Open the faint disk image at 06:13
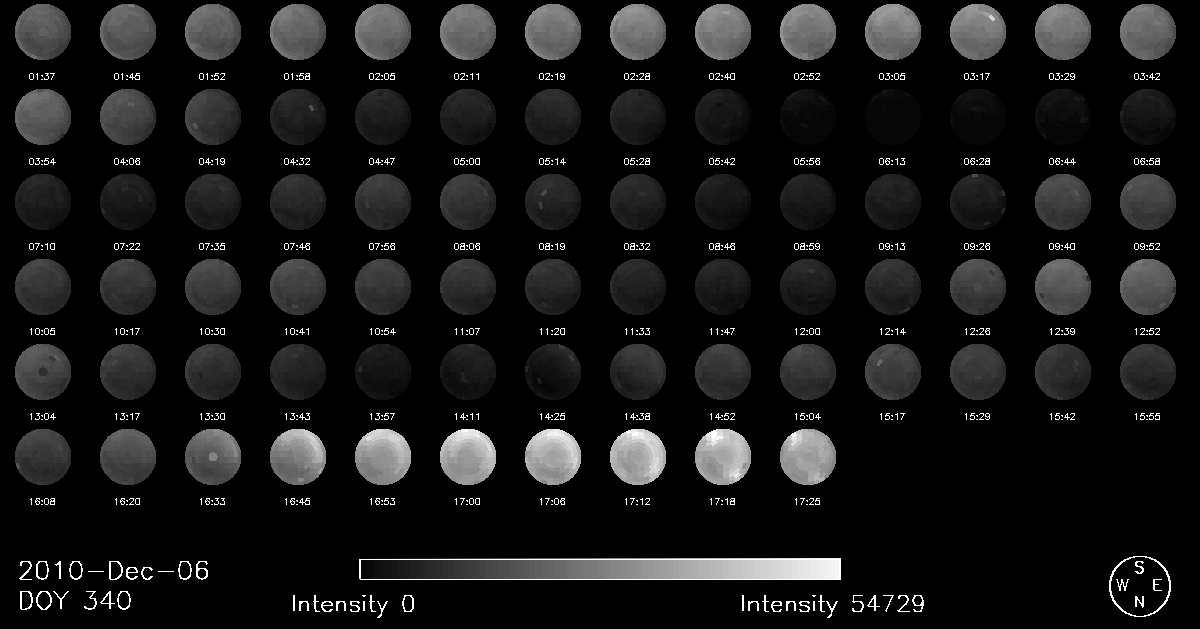 [x=893, y=116]
